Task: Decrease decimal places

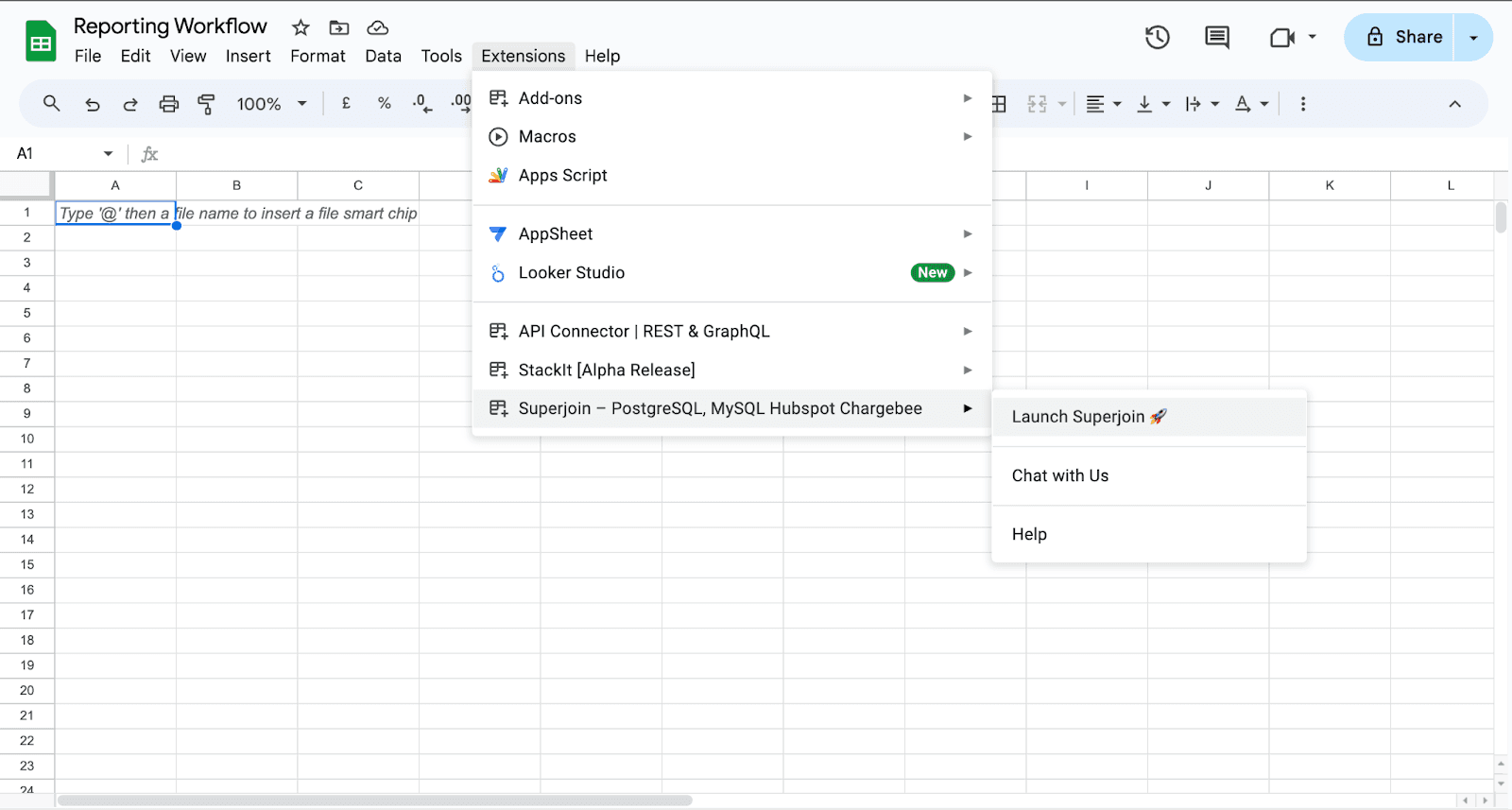Action: pos(422,103)
